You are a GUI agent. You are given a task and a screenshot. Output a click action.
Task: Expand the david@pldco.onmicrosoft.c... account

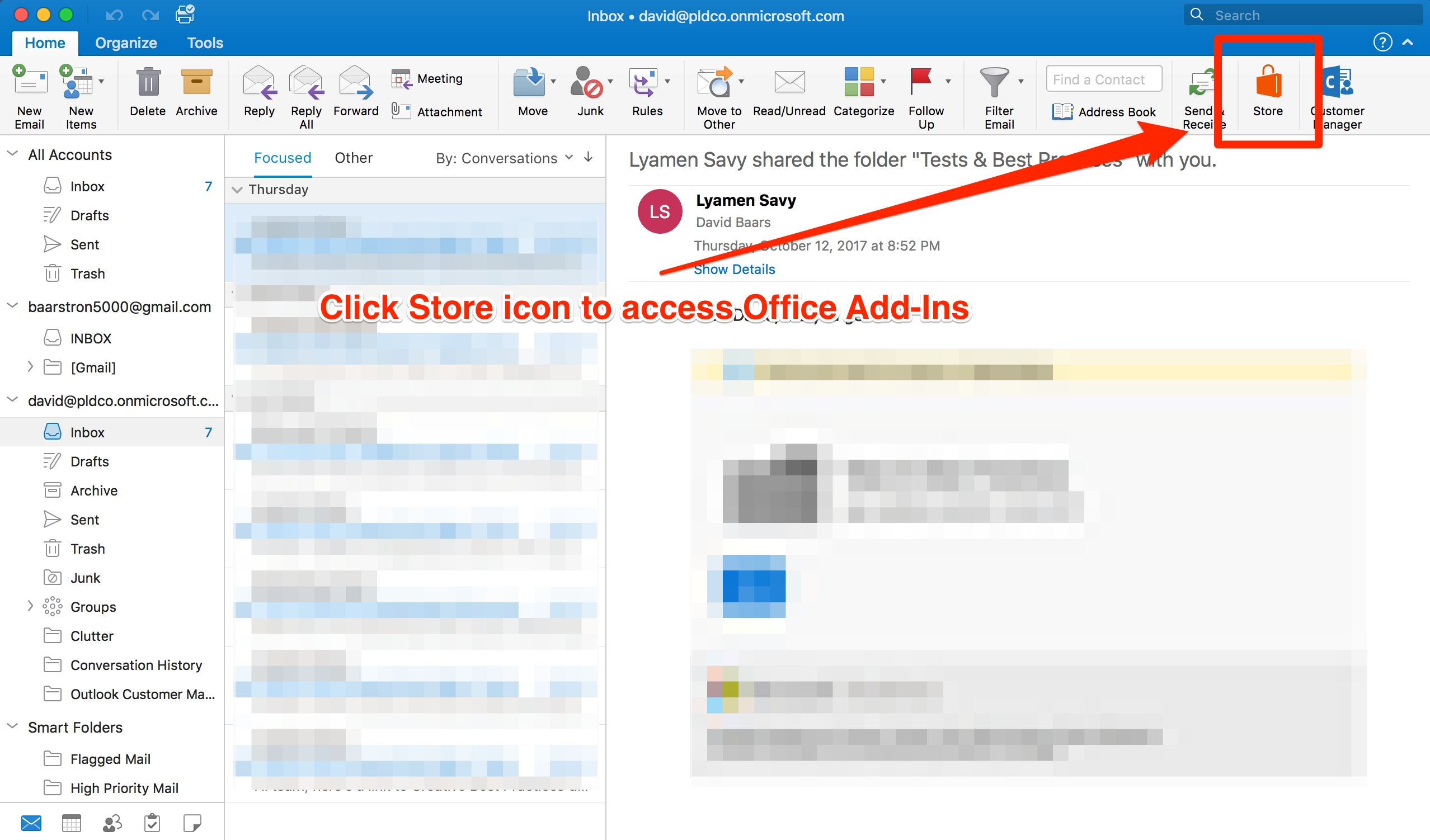pyautogui.click(x=15, y=399)
